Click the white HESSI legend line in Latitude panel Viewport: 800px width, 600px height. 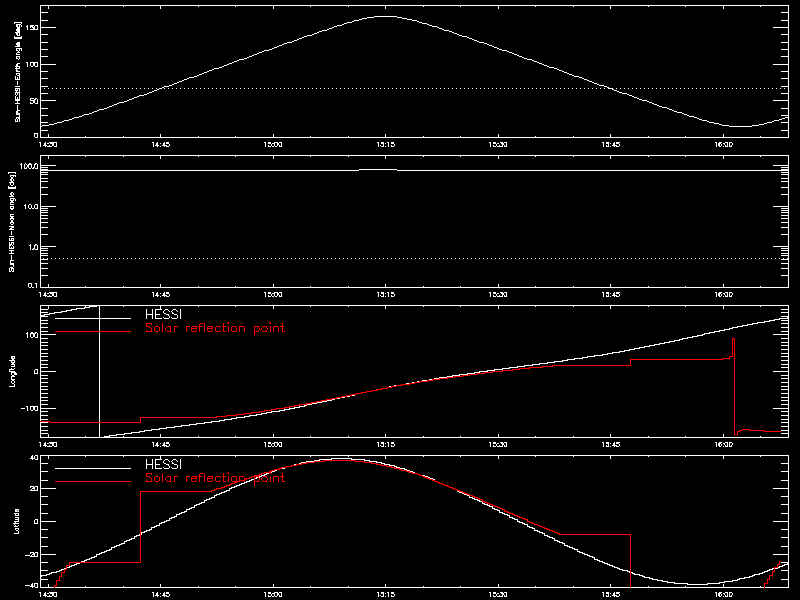pos(93,468)
